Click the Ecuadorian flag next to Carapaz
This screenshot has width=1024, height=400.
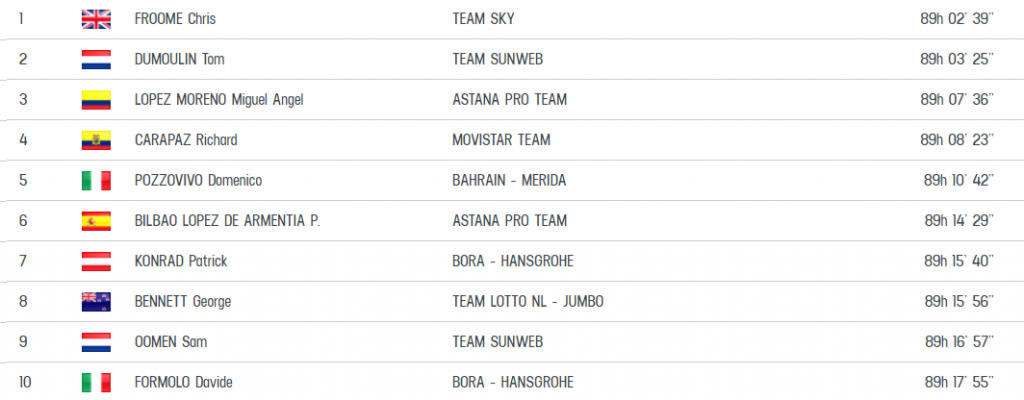coord(96,140)
